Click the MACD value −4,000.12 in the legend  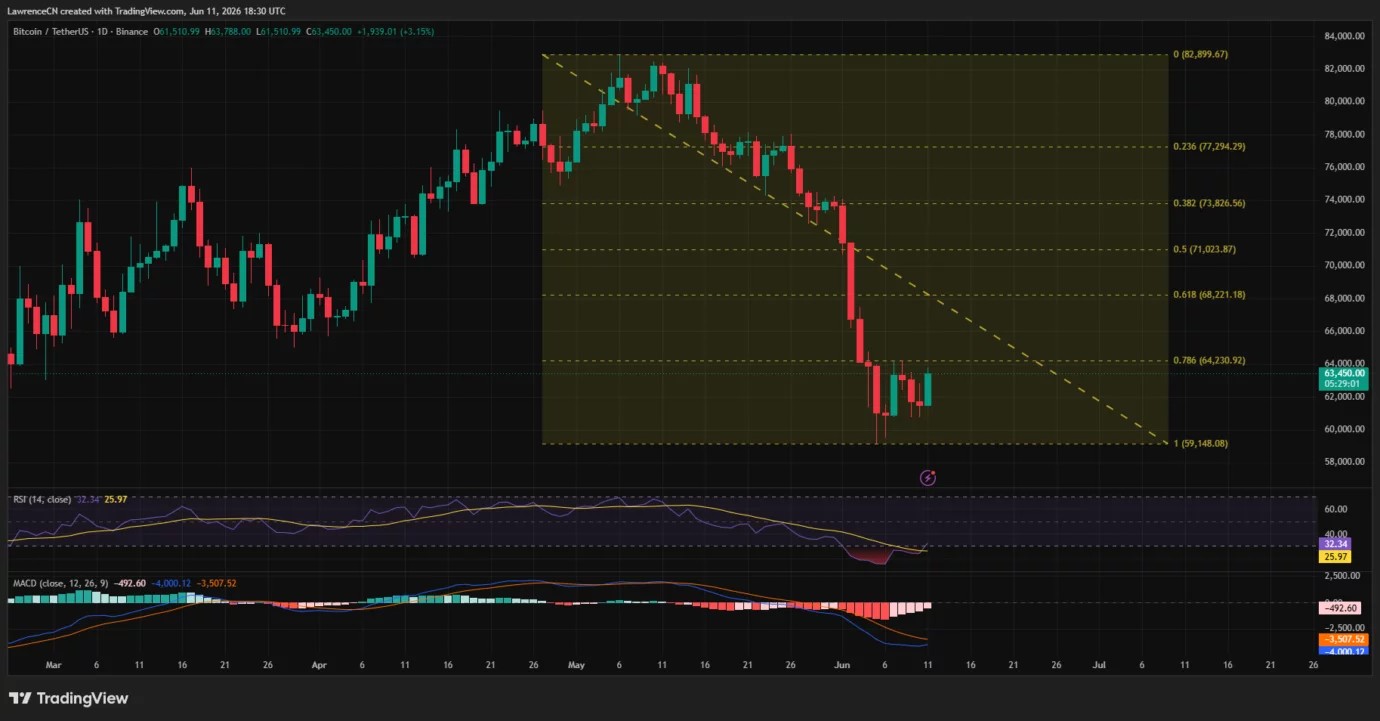click(x=172, y=582)
